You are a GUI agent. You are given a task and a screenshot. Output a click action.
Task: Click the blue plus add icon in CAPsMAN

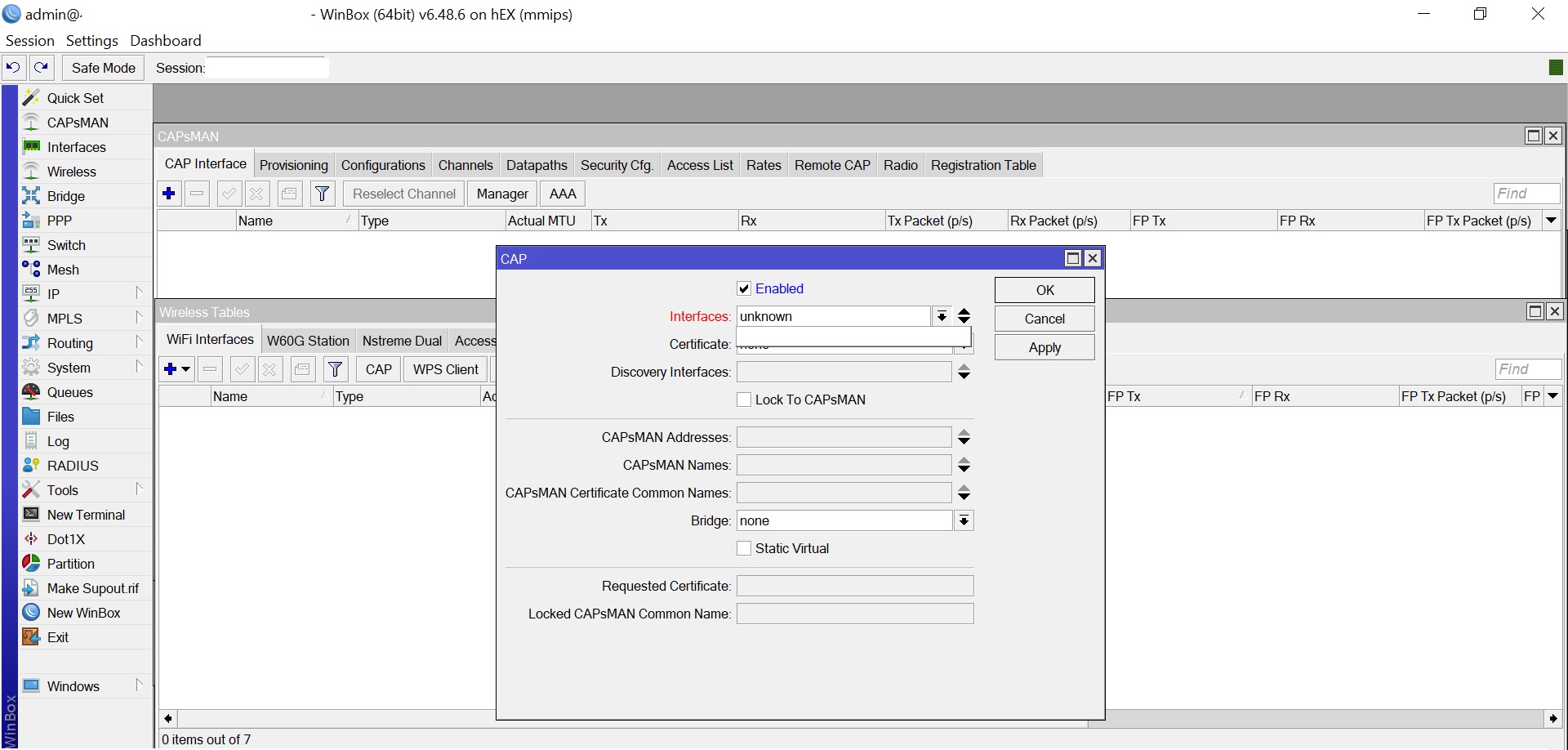pyautogui.click(x=169, y=194)
